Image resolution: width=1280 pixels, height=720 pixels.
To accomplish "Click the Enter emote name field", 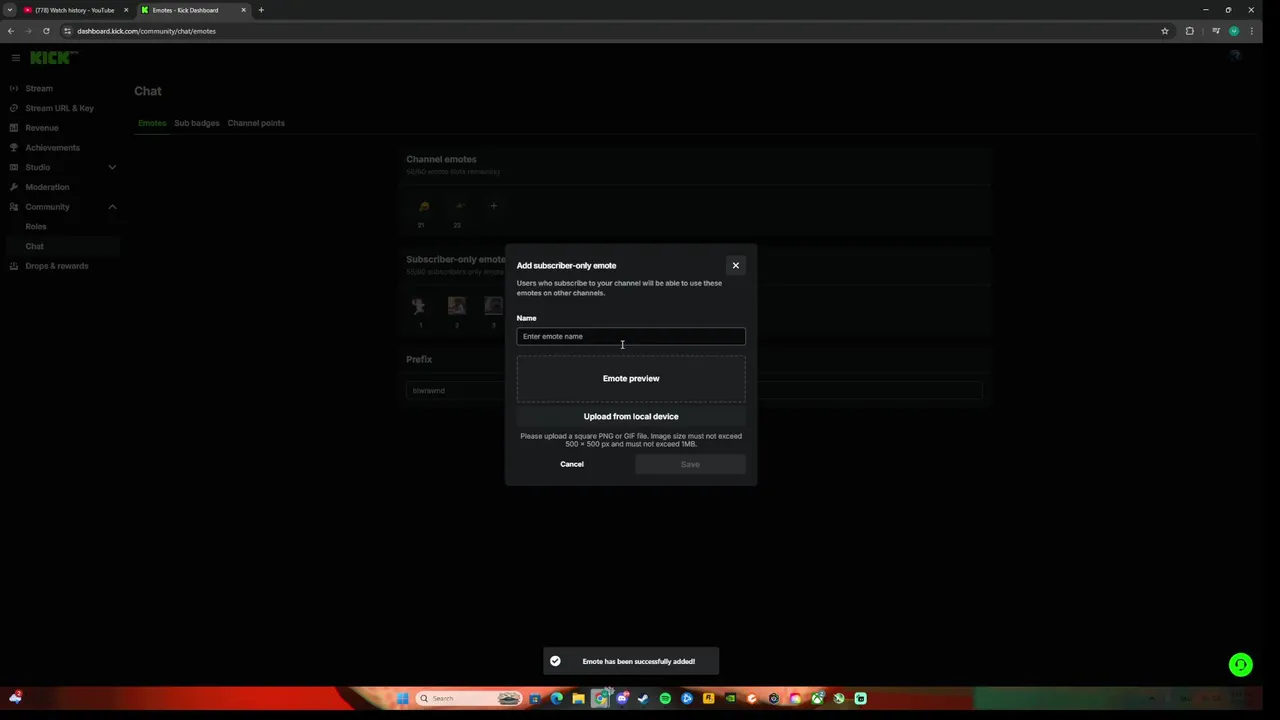I will point(631,336).
